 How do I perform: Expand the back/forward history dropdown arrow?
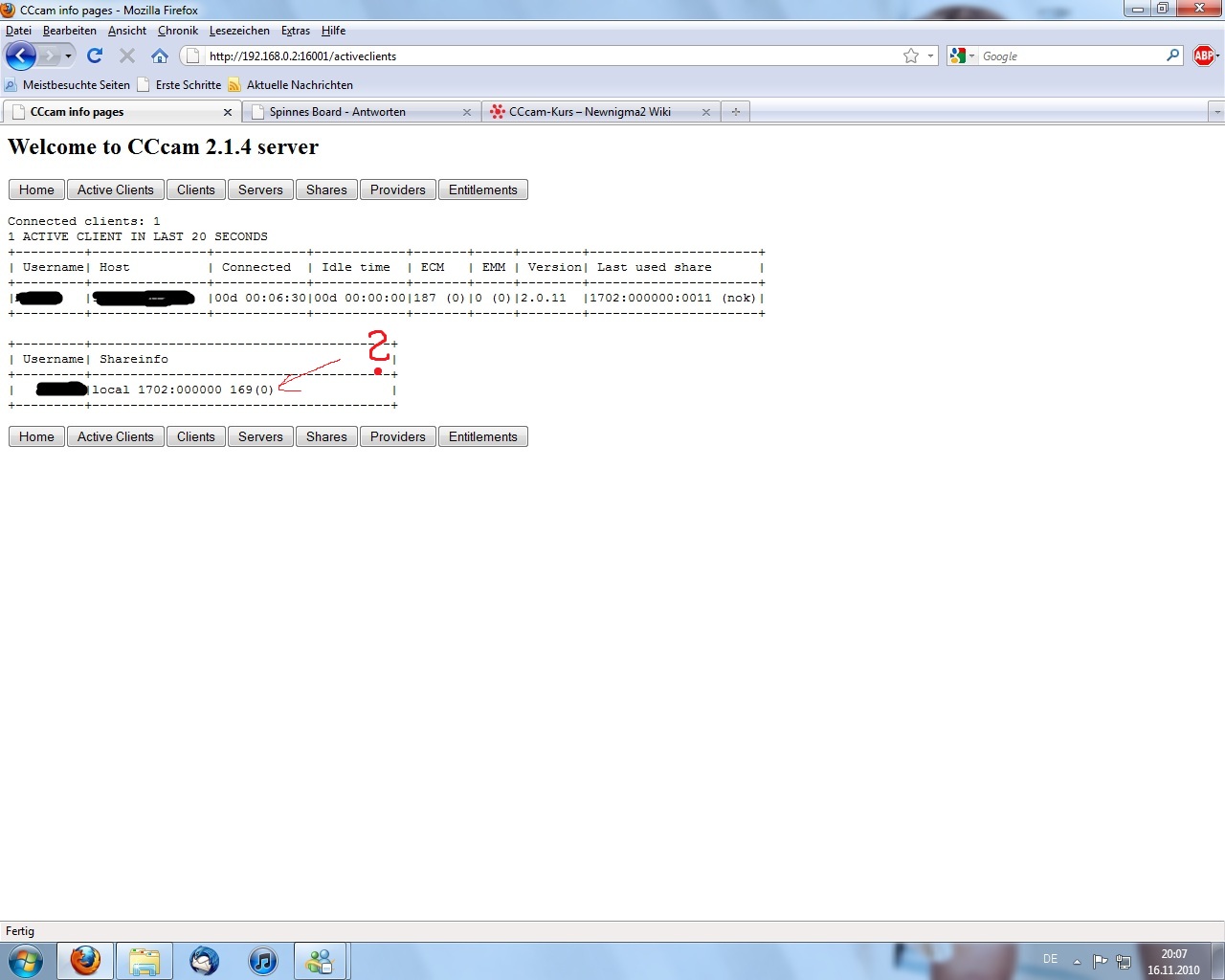point(68,56)
